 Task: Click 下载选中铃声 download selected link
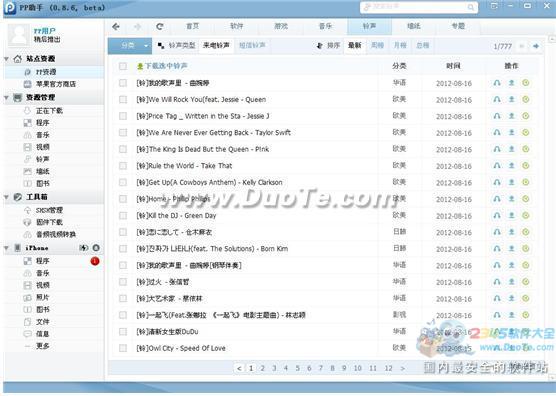pyautogui.click(x=162, y=66)
